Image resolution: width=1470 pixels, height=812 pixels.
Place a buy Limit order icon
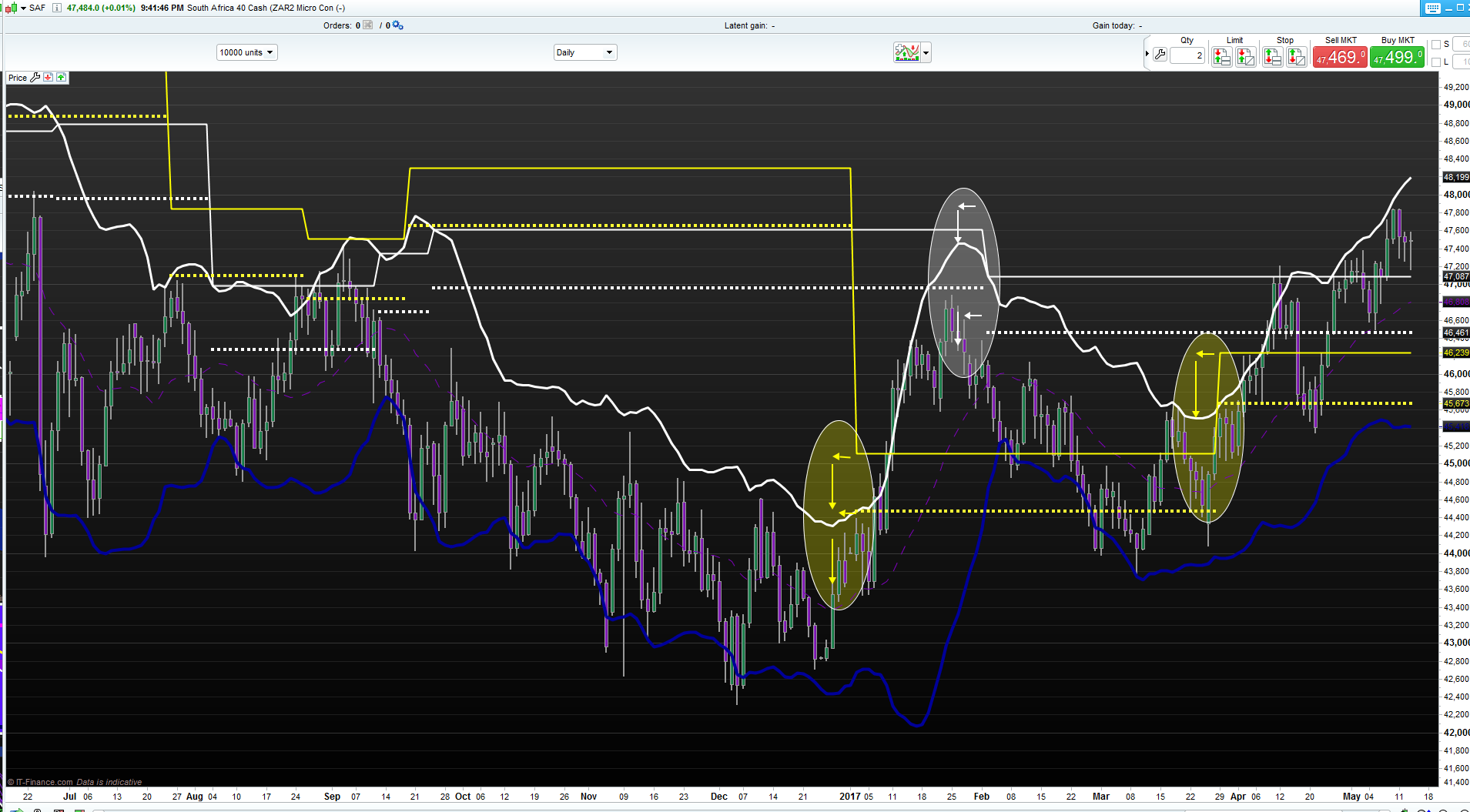click(x=1222, y=56)
